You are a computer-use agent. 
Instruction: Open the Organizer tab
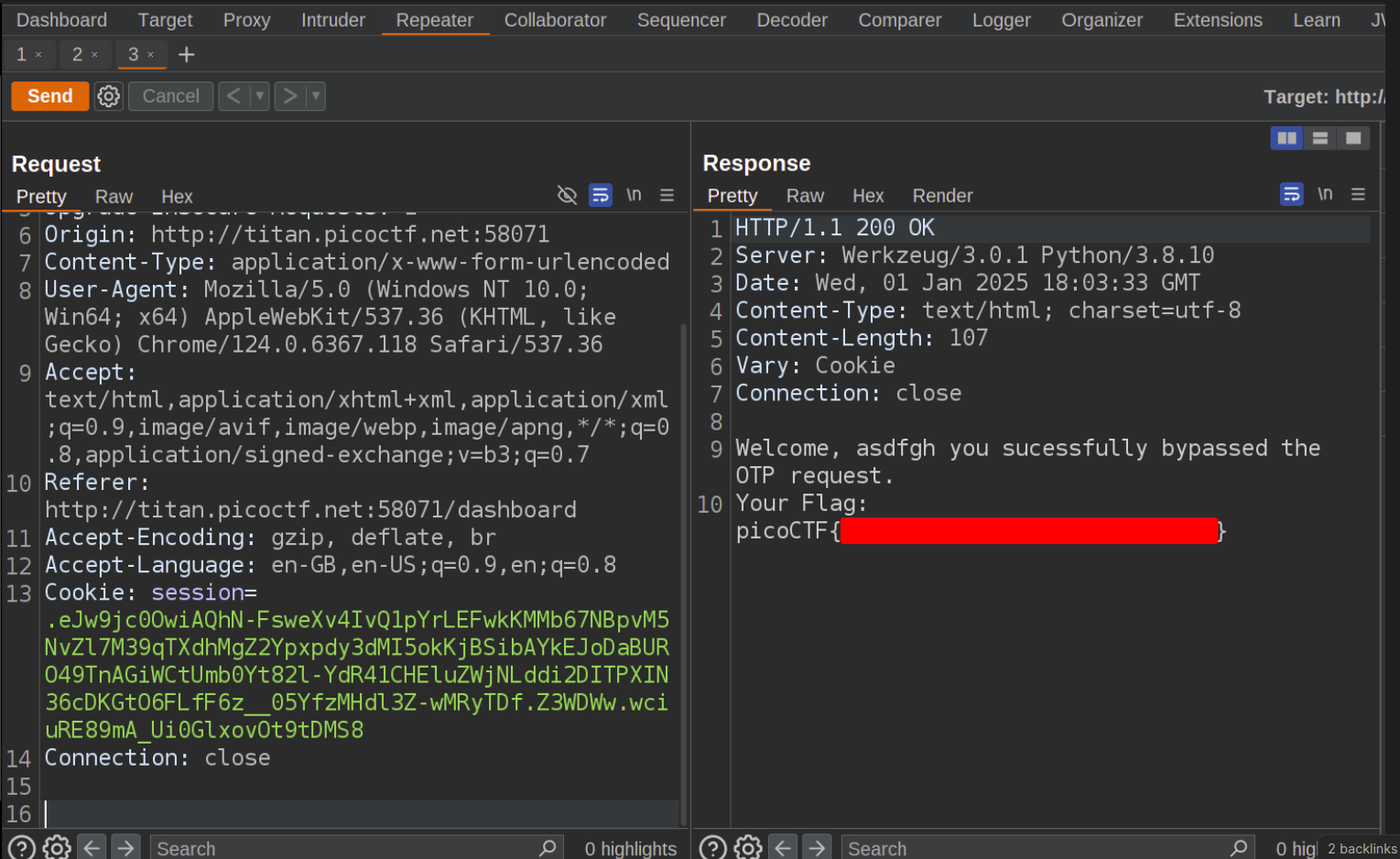click(1102, 19)
